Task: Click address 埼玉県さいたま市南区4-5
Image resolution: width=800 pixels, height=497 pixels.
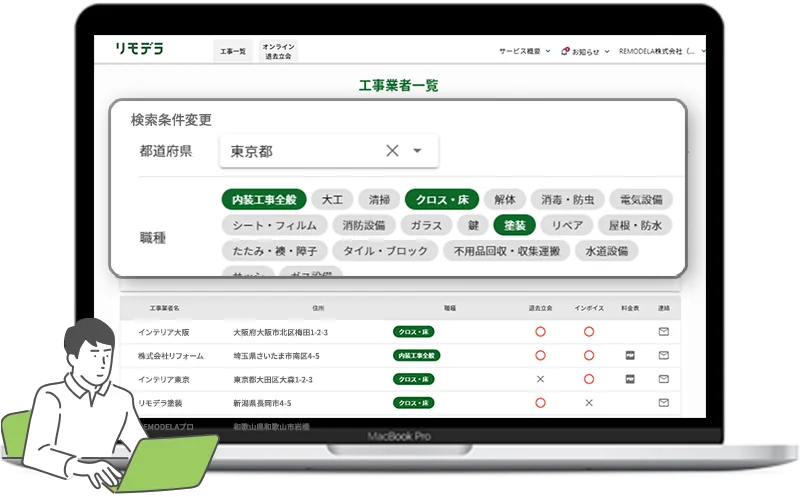Action: tap(276, 356)
